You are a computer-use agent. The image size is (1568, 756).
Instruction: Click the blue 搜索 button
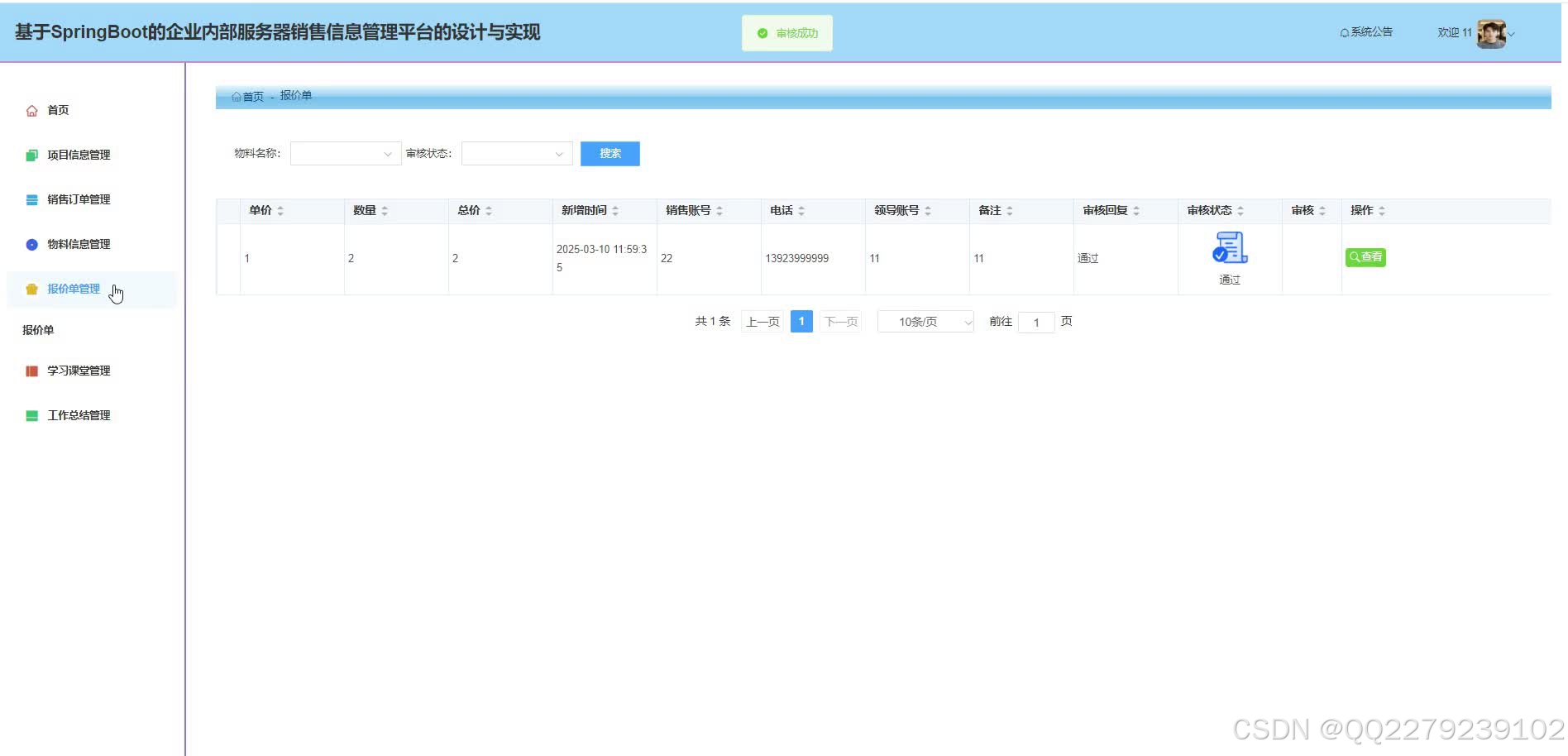610,154
